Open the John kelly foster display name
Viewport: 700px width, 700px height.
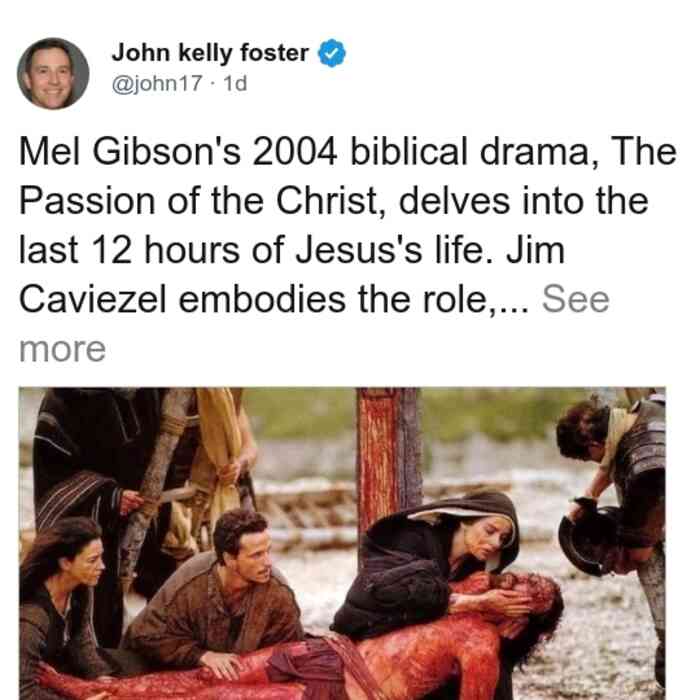210,53
